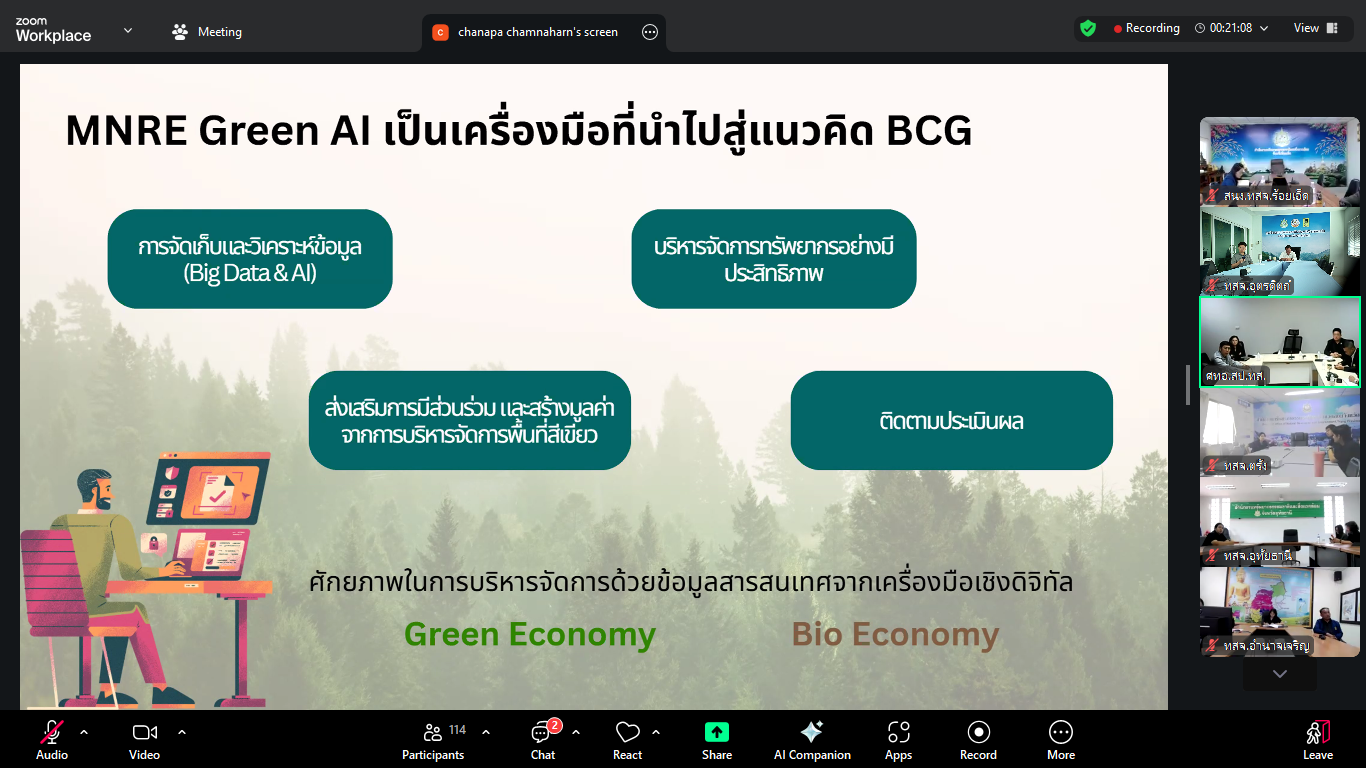Open the Chat panel
1366x768 pixels.
543,741
